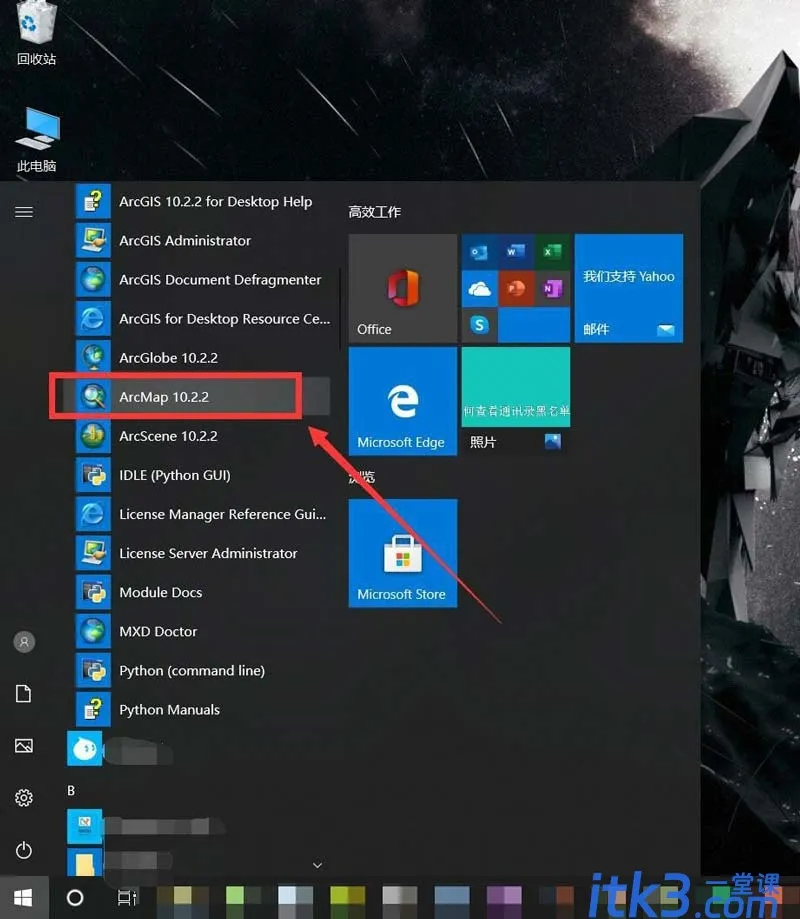Click the Windows Start button

23,898
